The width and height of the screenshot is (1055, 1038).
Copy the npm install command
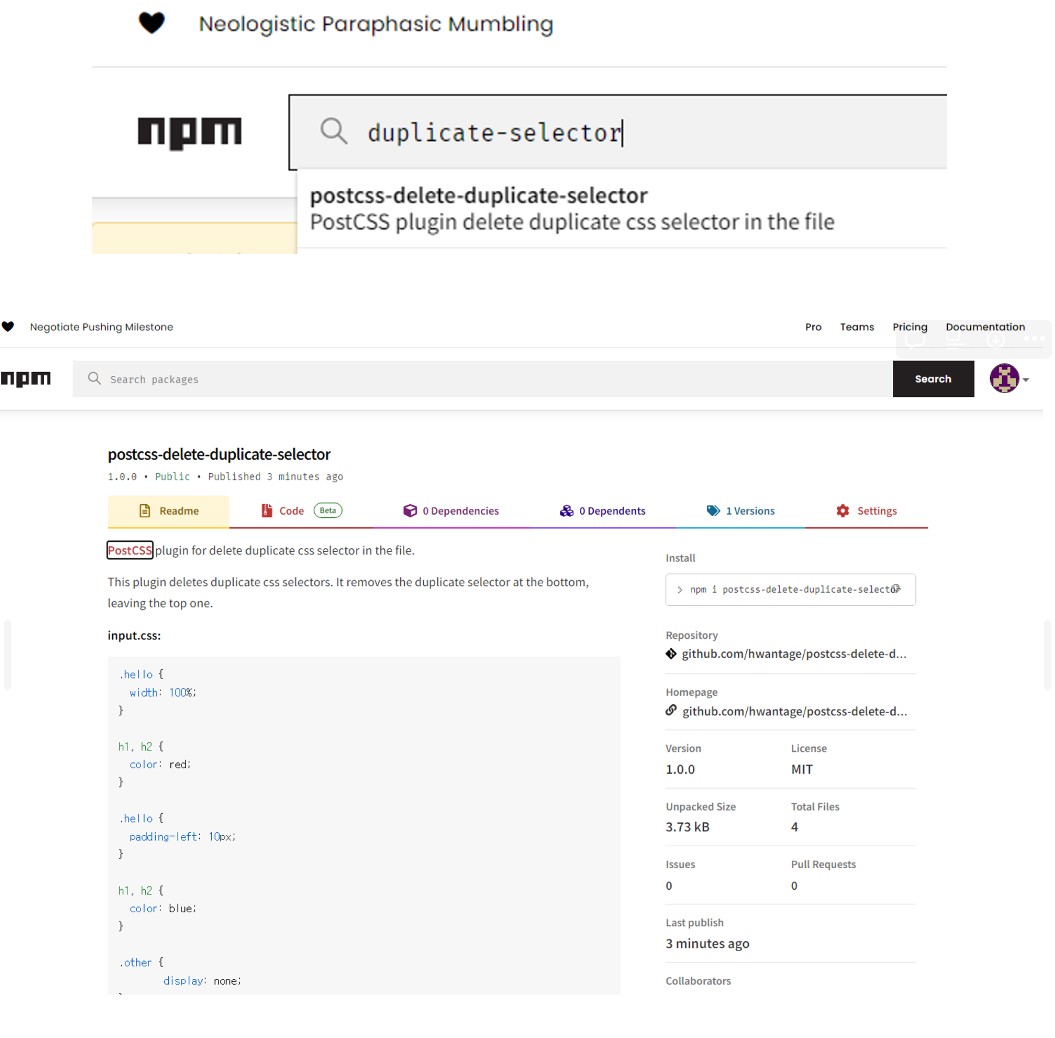(896, 589)
